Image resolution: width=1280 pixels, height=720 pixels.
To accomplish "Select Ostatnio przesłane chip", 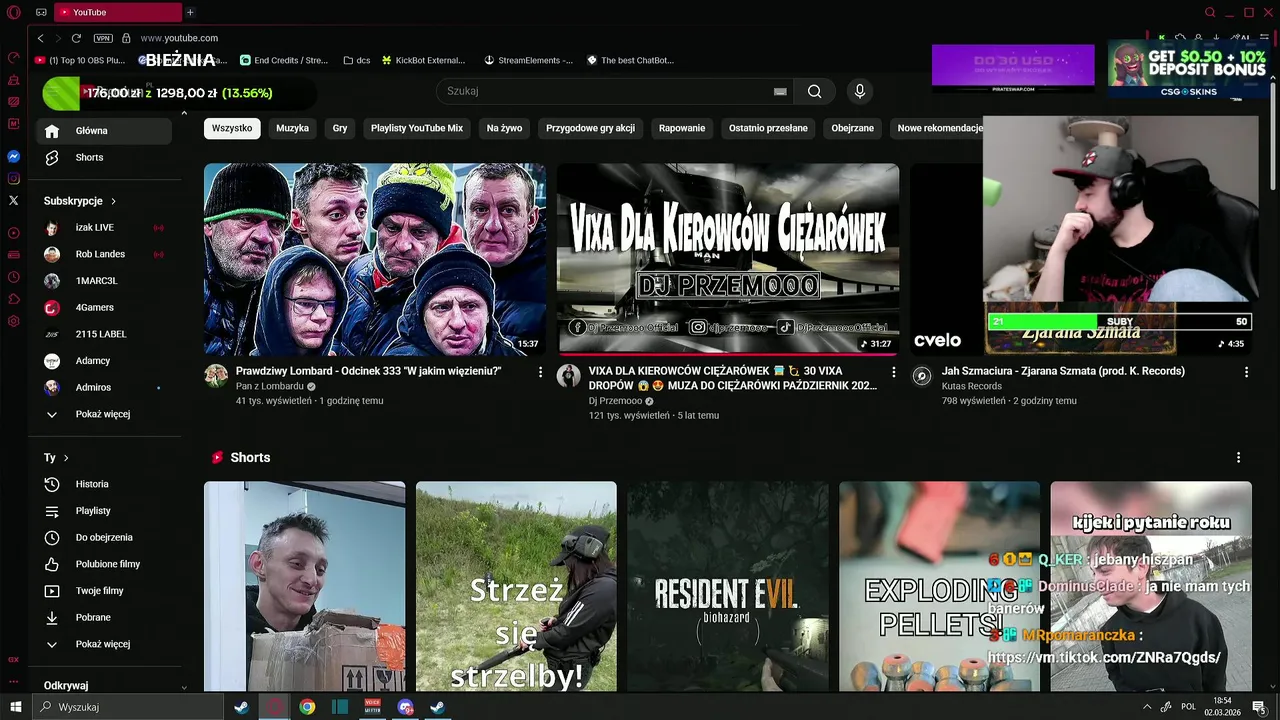I will 768,128.
